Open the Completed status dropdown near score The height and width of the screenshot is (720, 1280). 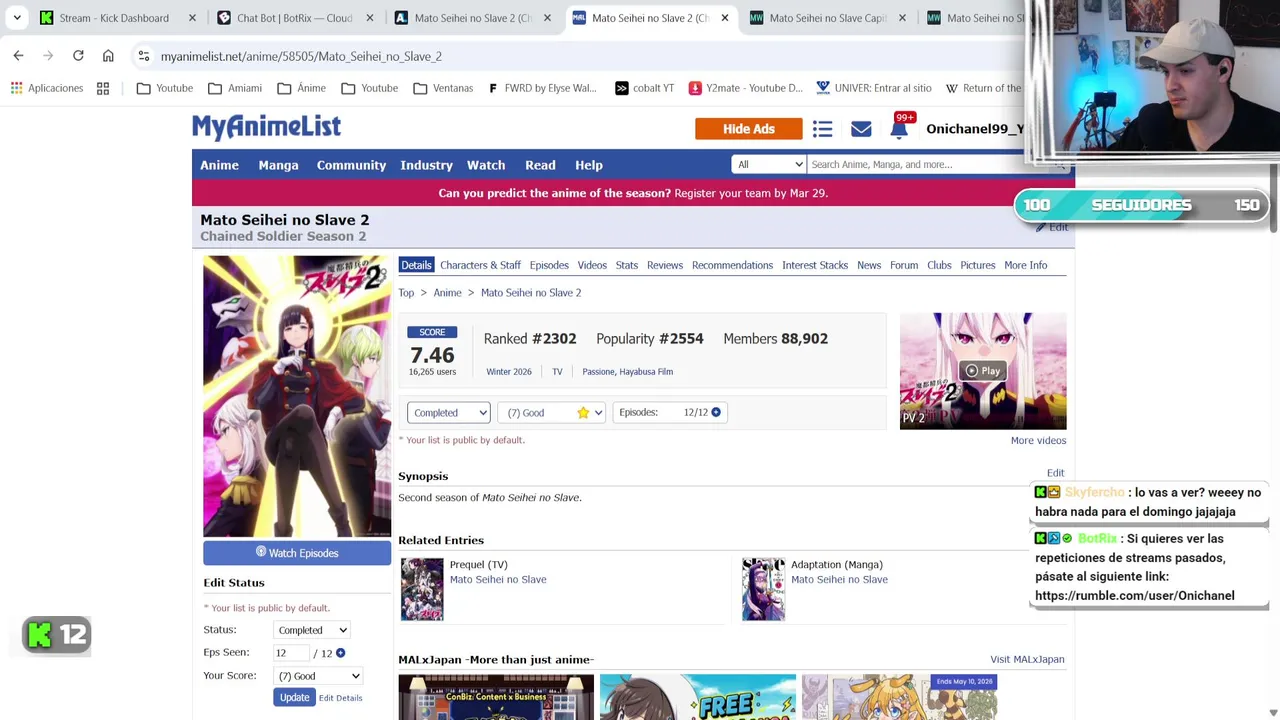(x=449, y=413)
